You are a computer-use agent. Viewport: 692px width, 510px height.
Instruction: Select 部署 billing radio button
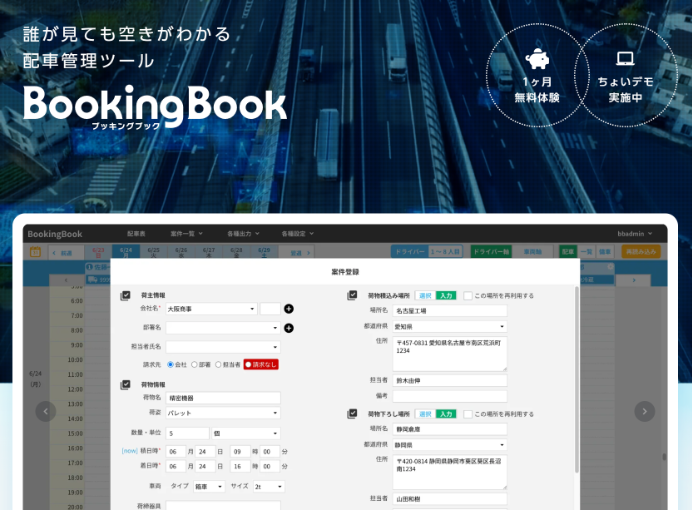[x=194, y=364]
